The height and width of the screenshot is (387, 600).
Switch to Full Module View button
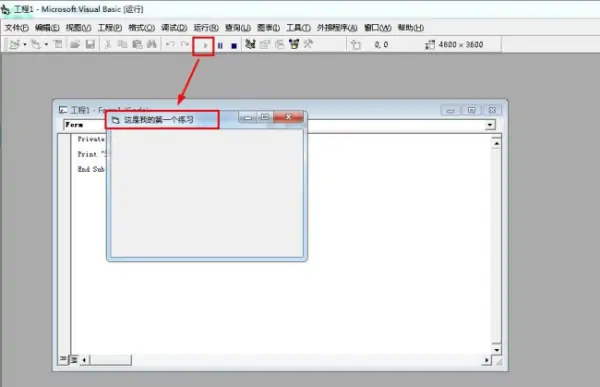point(74,359)
